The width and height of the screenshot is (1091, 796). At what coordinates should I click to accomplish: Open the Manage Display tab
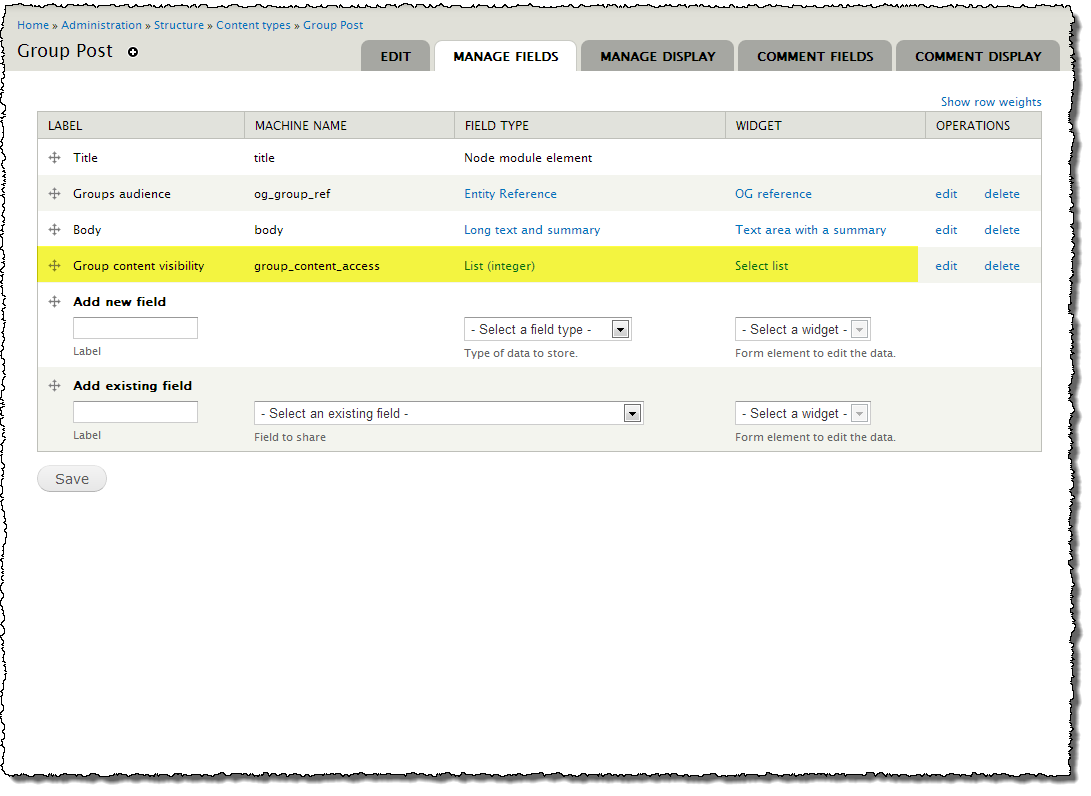click(656, 56)
